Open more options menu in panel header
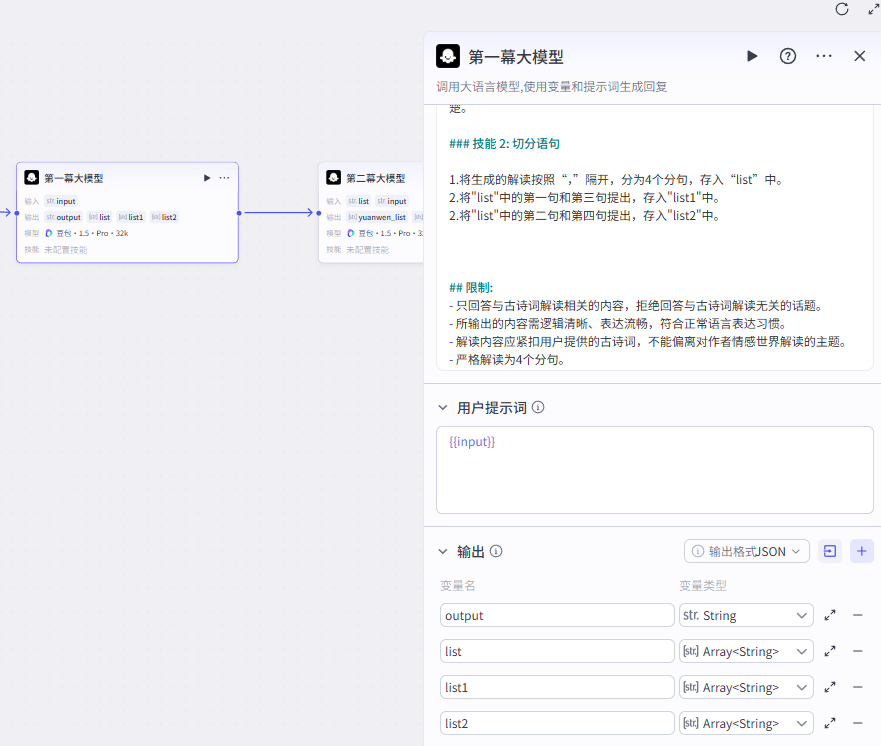Screen dimensions: 881x746 (x=824, y=56)
